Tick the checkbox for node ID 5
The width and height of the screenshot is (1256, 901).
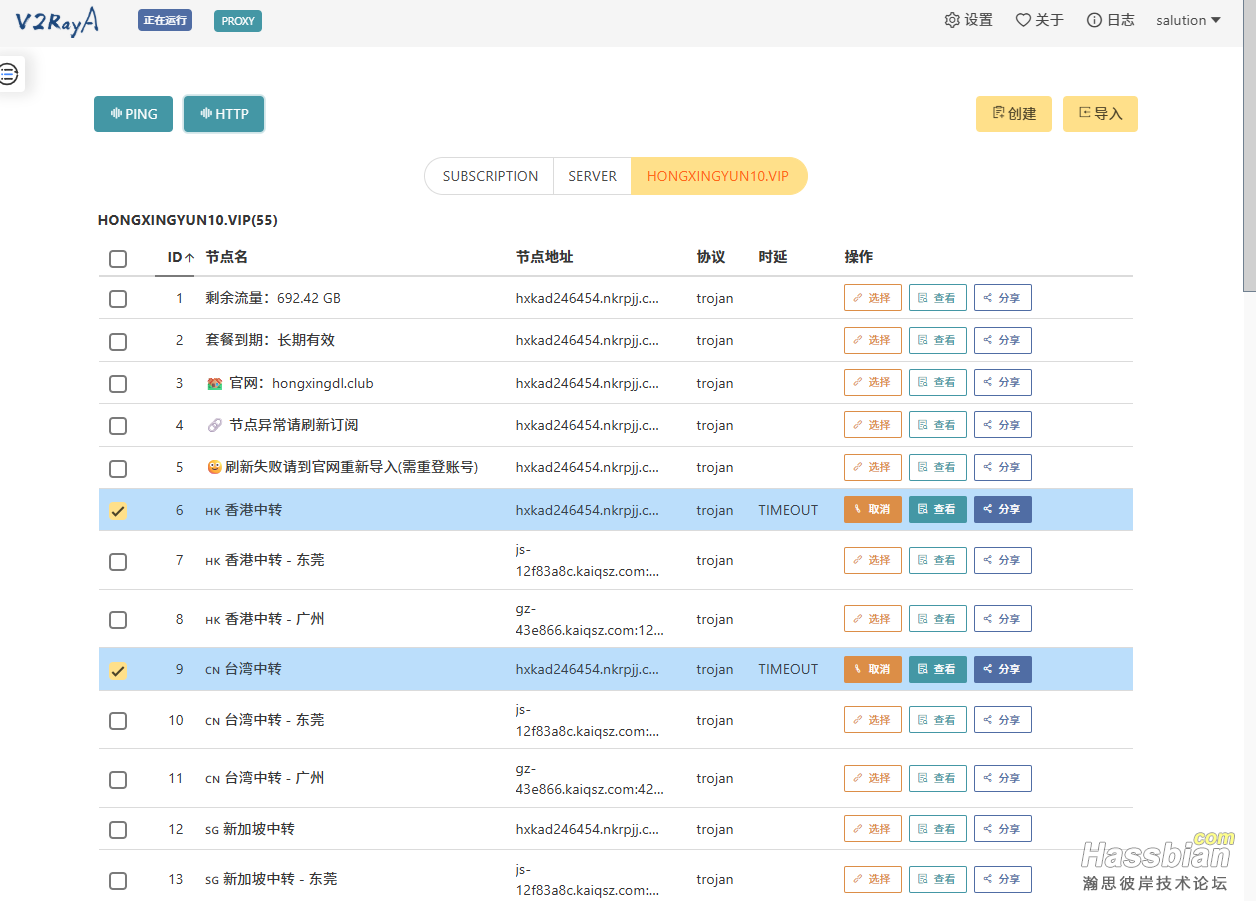pos(118,469)
